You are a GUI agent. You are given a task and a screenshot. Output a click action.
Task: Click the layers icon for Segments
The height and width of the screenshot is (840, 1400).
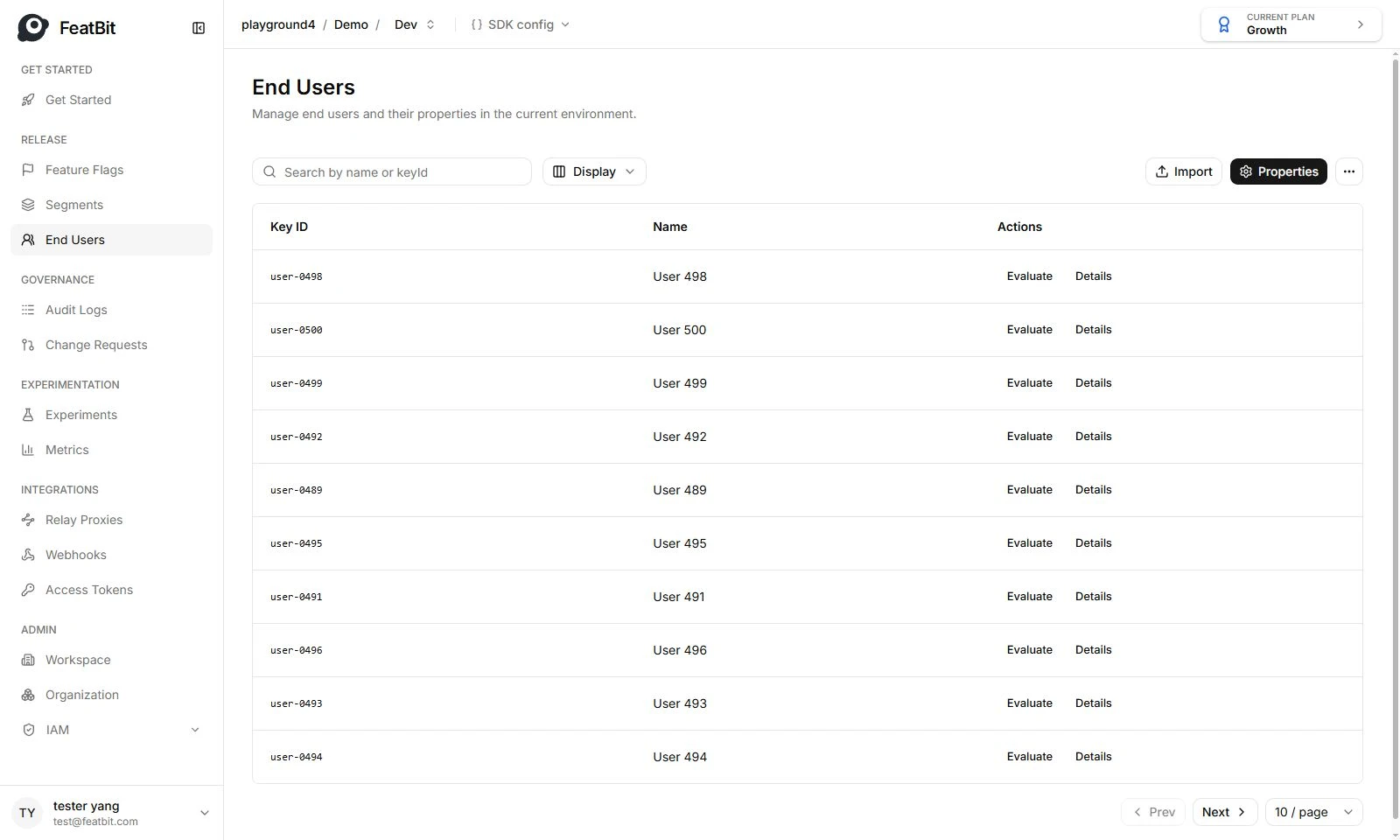coord(28,205)
